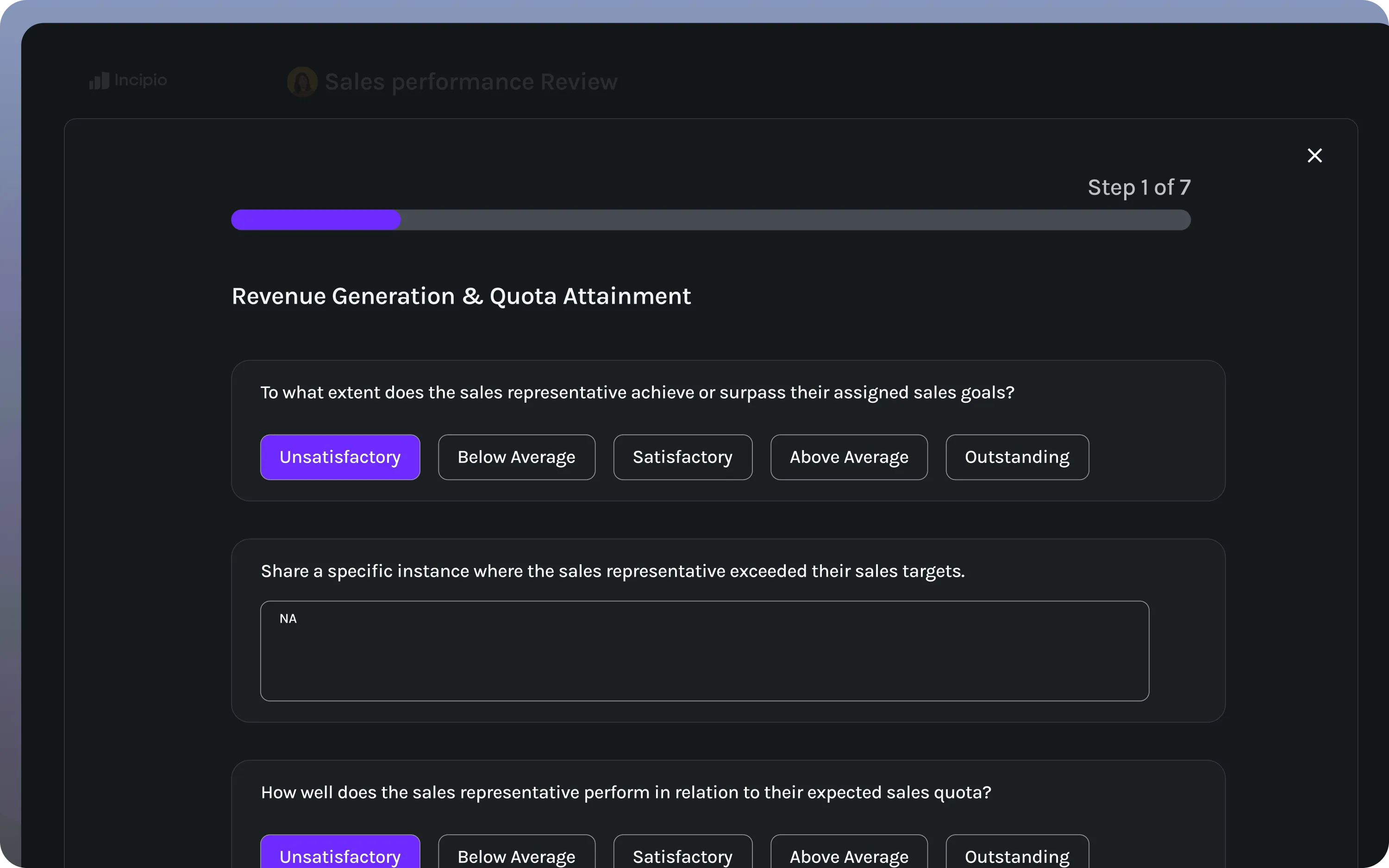Click the purple filled progress bar segment
The width and height of the screenshot is (1389, 868).
(316, 220)
